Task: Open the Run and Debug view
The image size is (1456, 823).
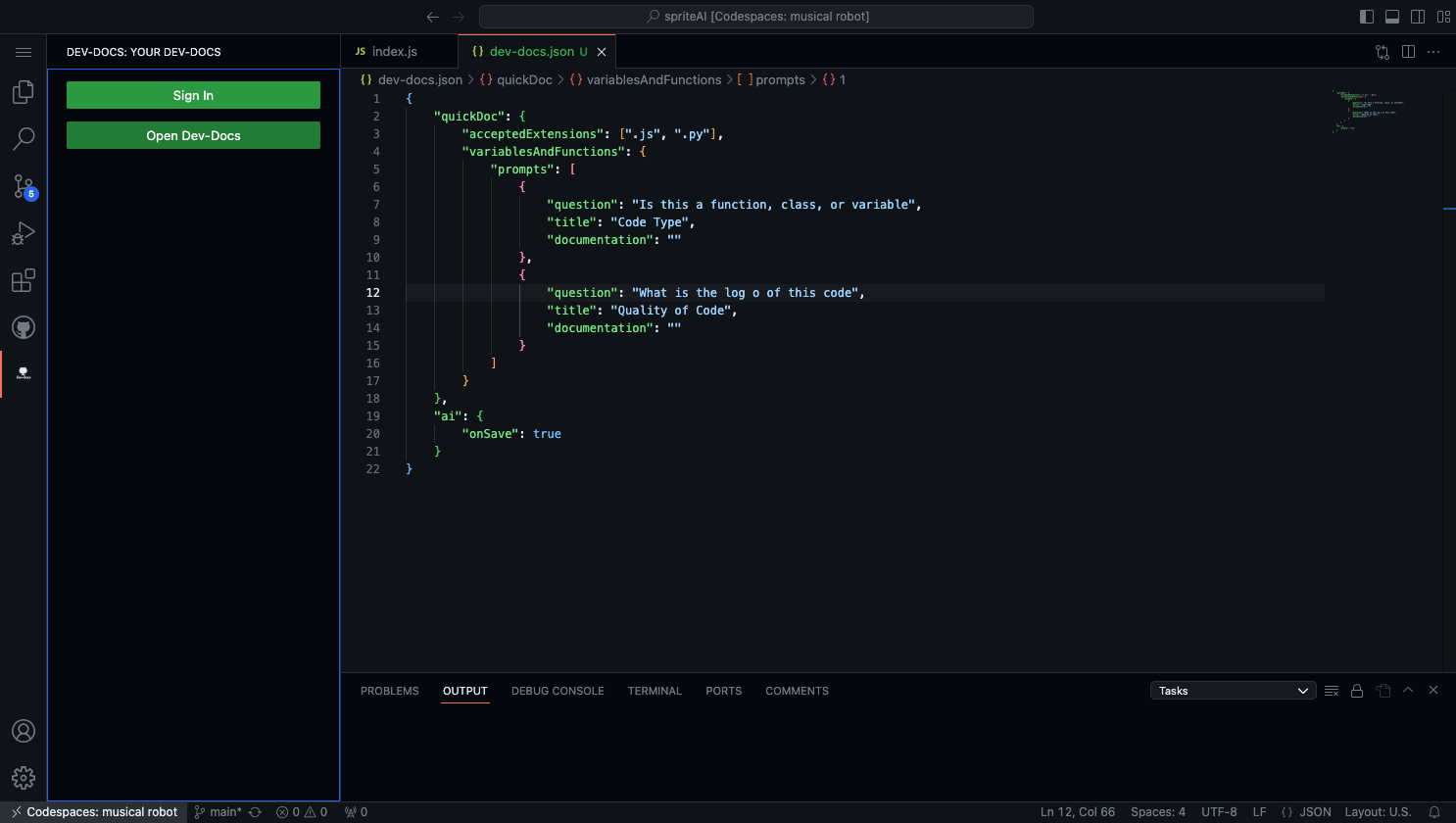Action: click(24, 233)
